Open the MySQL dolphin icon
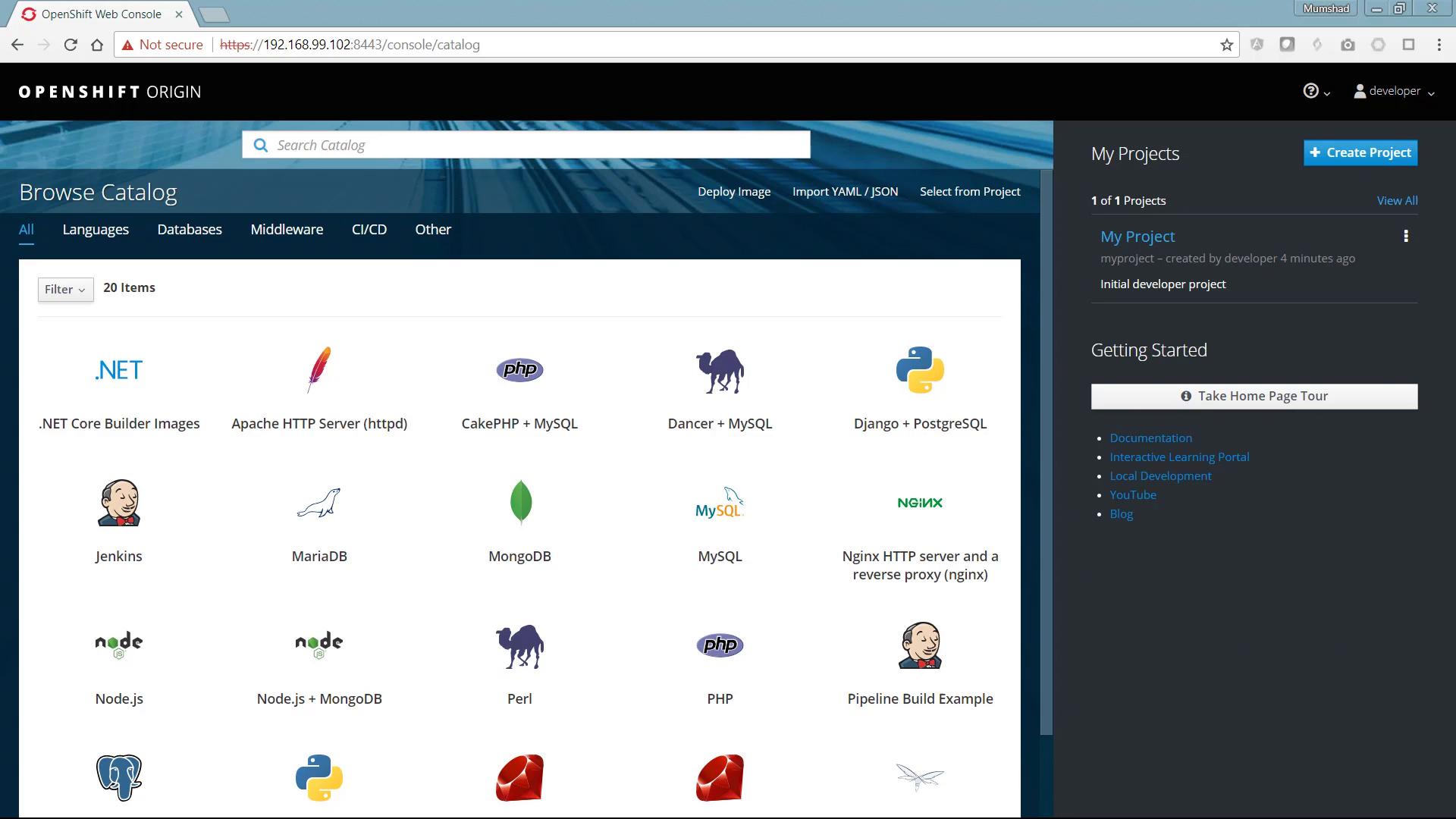Viewport: 1456px width, 819px height. (x=720, y=503)
